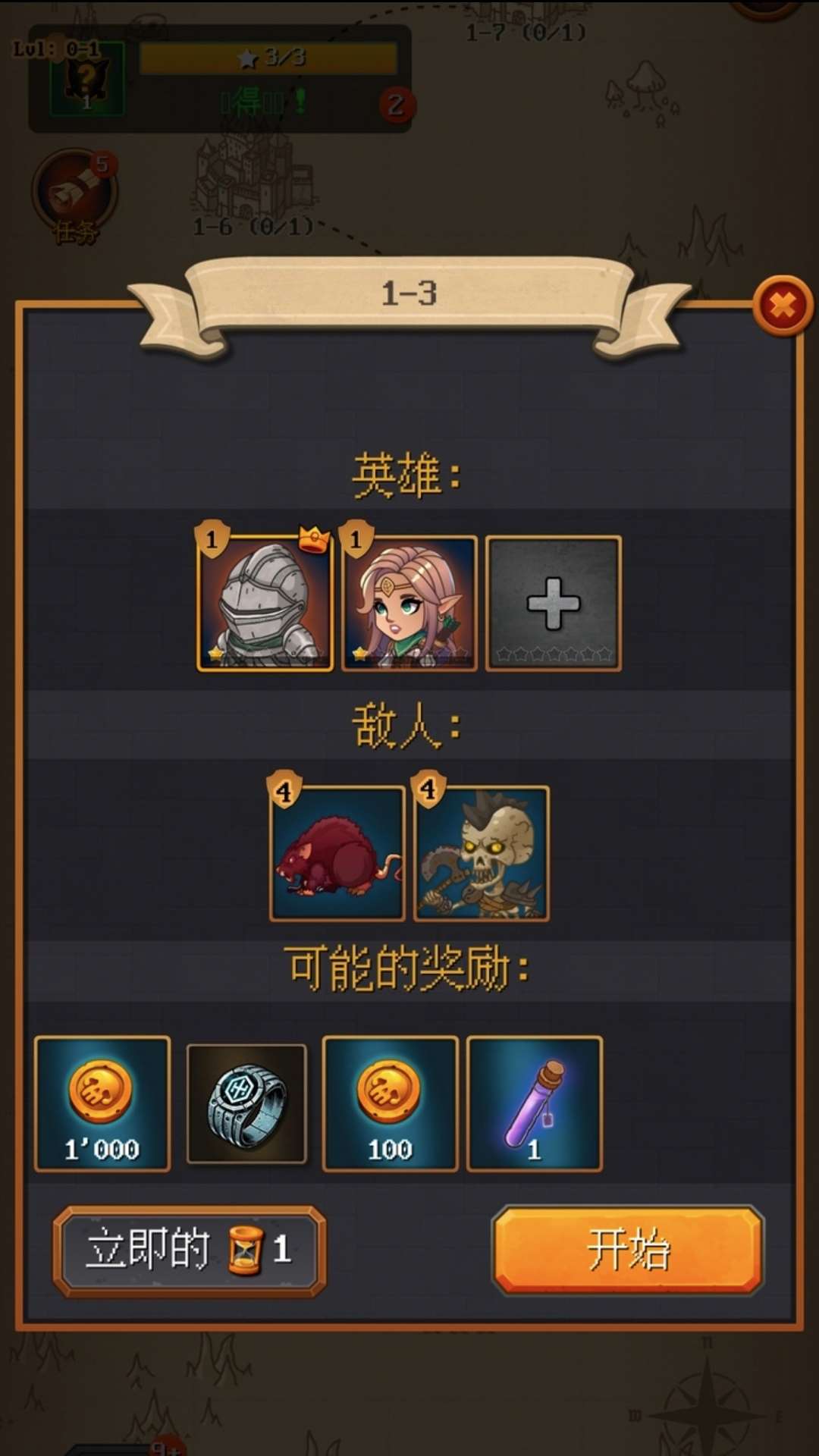This screenshot has width=819, height=1456.
Task: Tap the 1-7 map stage node
Action: (x=526, y=23)
